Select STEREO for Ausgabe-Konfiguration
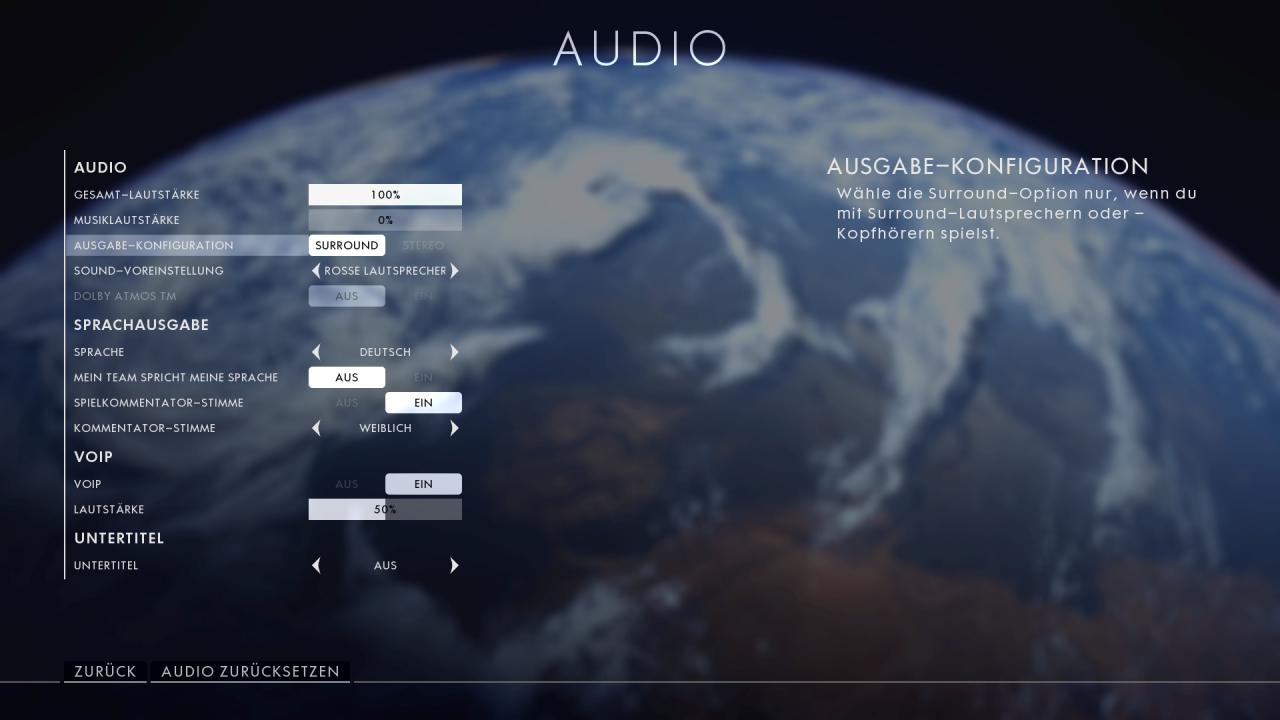Screen dimensions: 1280x720 tap(423, 245)
